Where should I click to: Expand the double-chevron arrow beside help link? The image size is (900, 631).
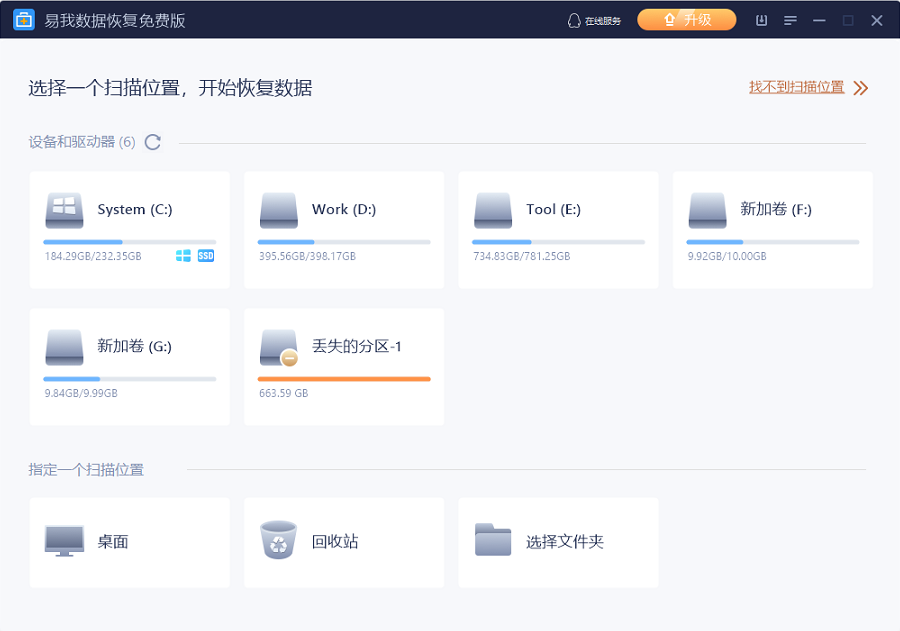(x=860, y=88)
